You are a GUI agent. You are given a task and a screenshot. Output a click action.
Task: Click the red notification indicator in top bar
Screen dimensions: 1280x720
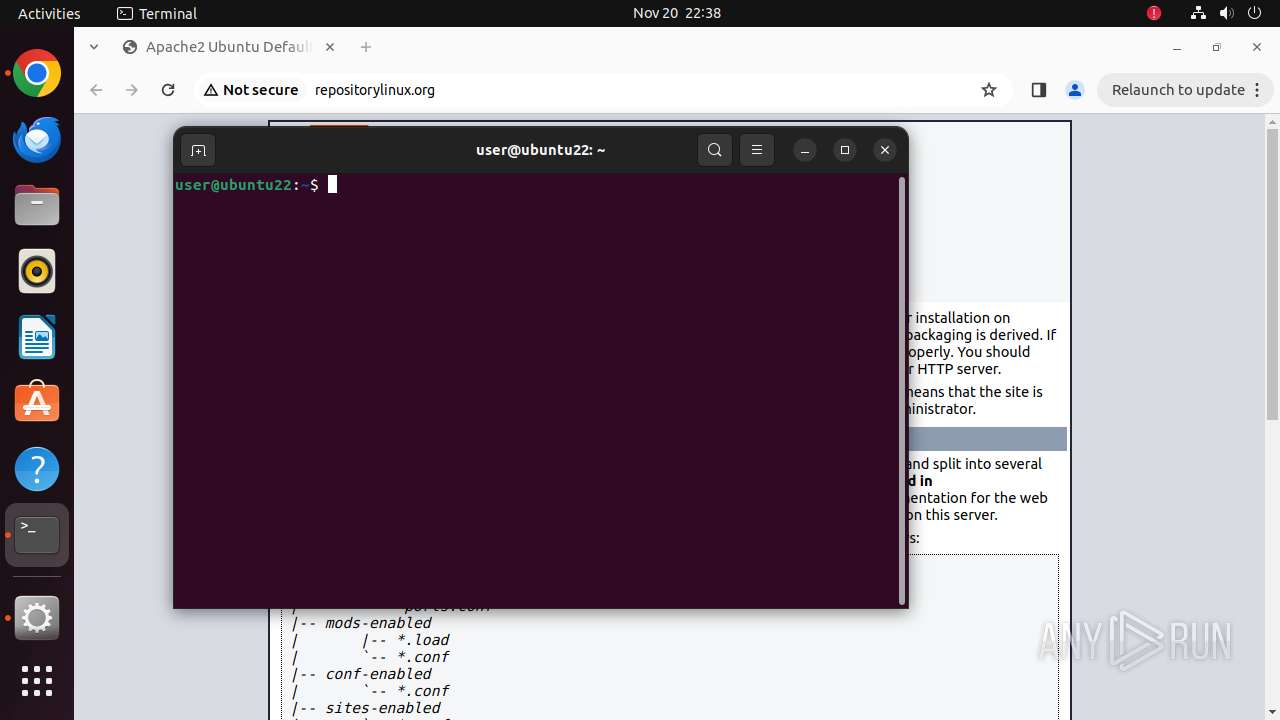tap(1154, 13)
